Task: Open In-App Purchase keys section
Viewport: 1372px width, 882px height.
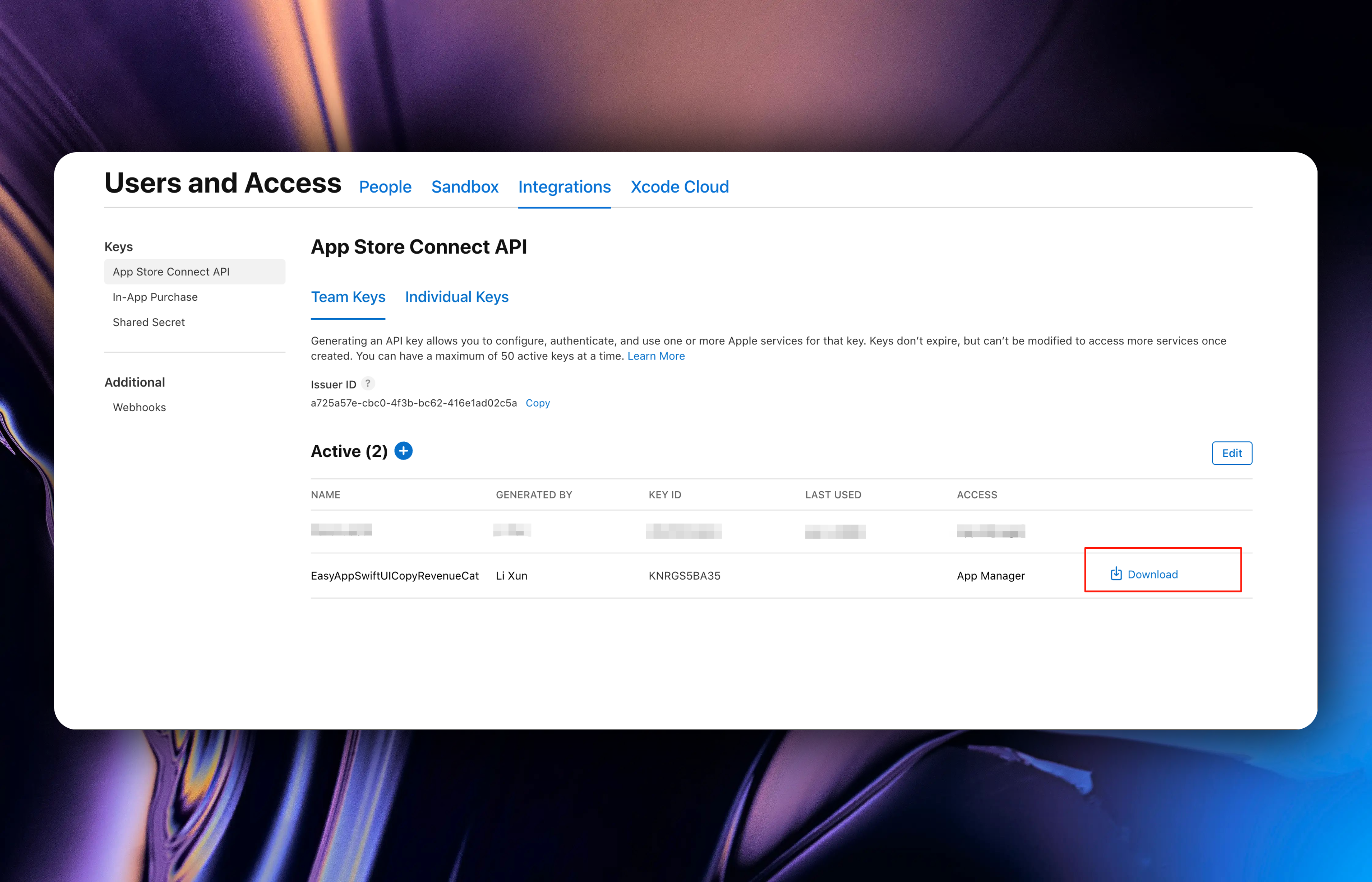Action: [155, 297]
